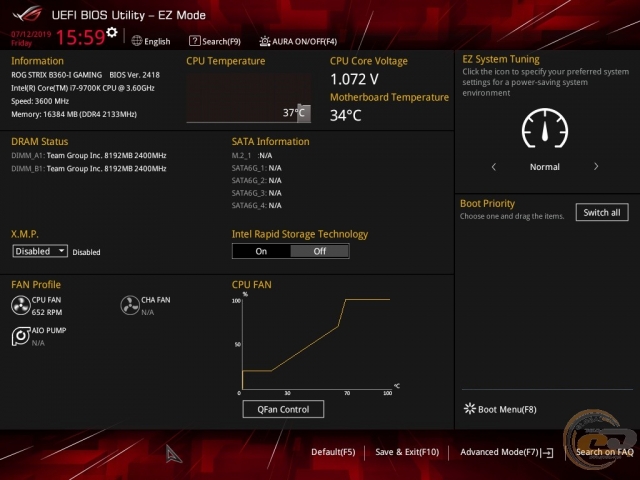Click the EZ System Tuning heading

pos(501,60)
